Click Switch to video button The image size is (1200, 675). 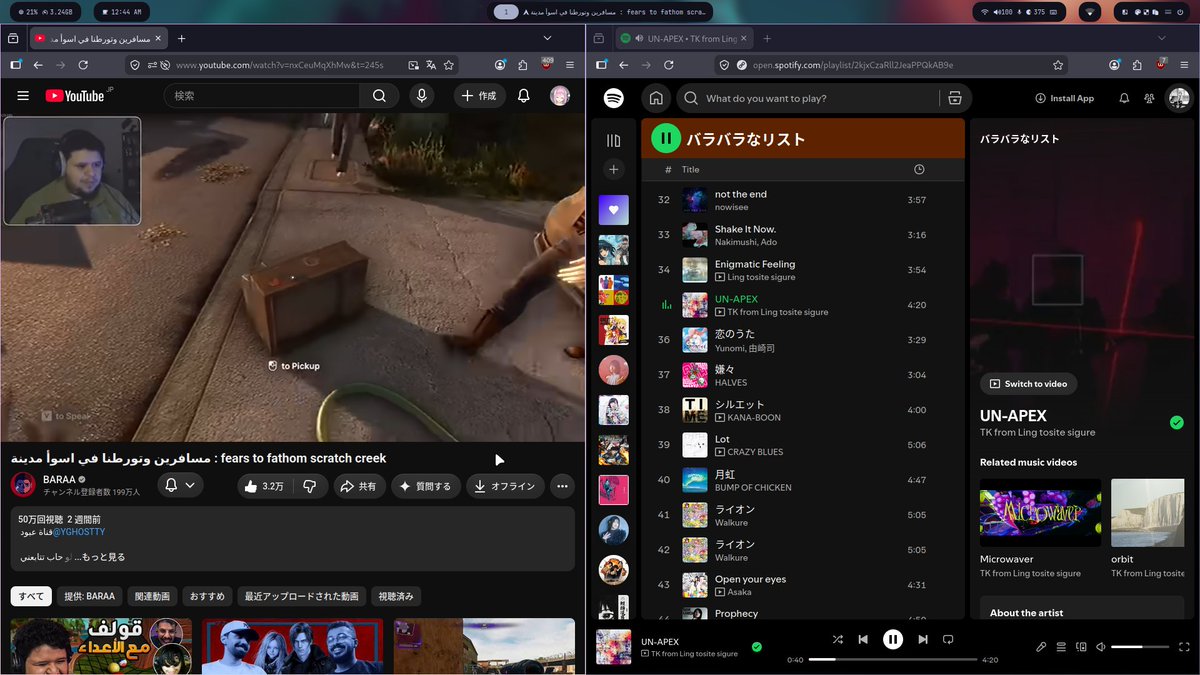1028,384
